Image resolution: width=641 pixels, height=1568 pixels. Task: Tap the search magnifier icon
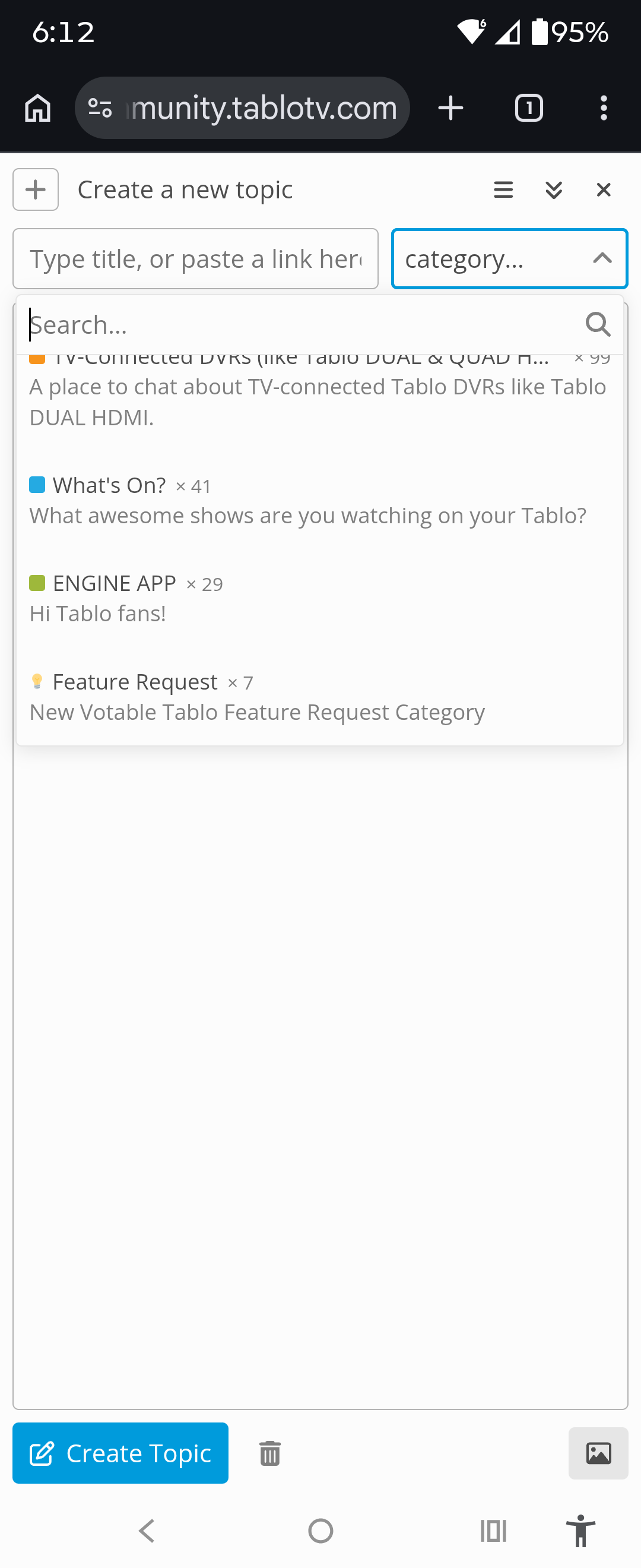pos(598,324)
